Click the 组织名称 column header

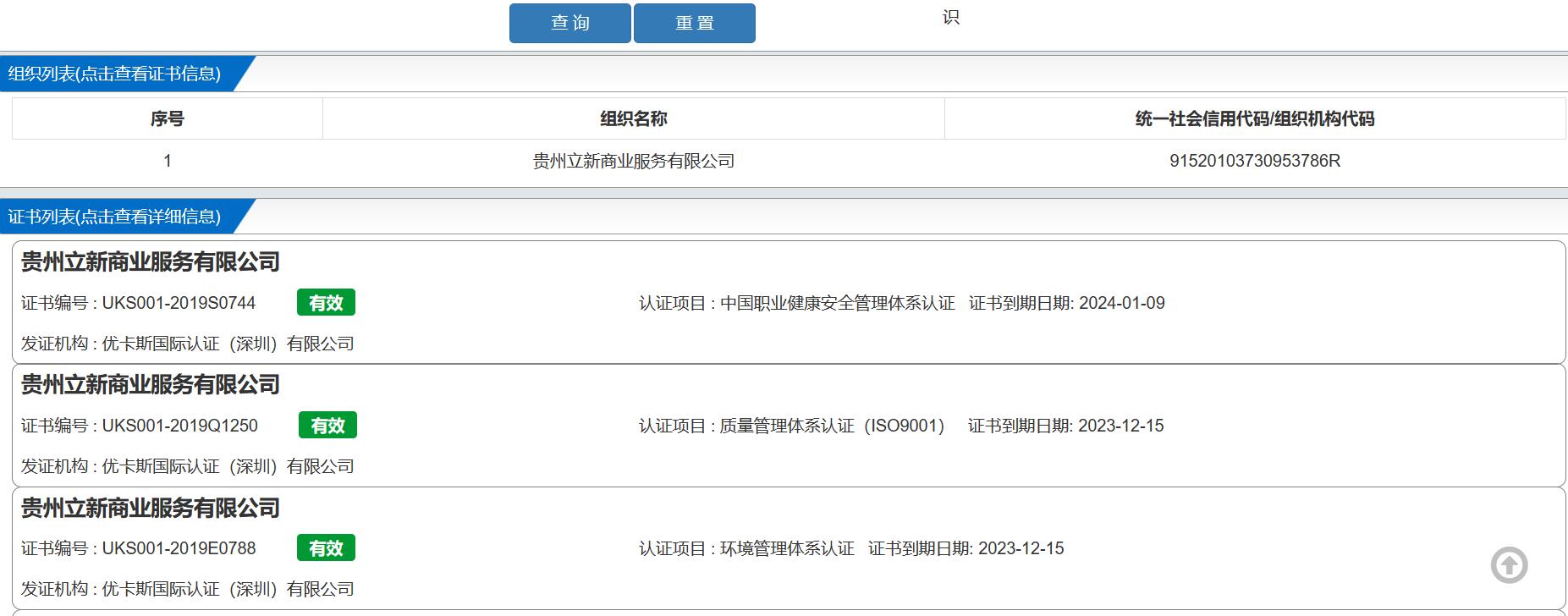click(x=634, y=118)
